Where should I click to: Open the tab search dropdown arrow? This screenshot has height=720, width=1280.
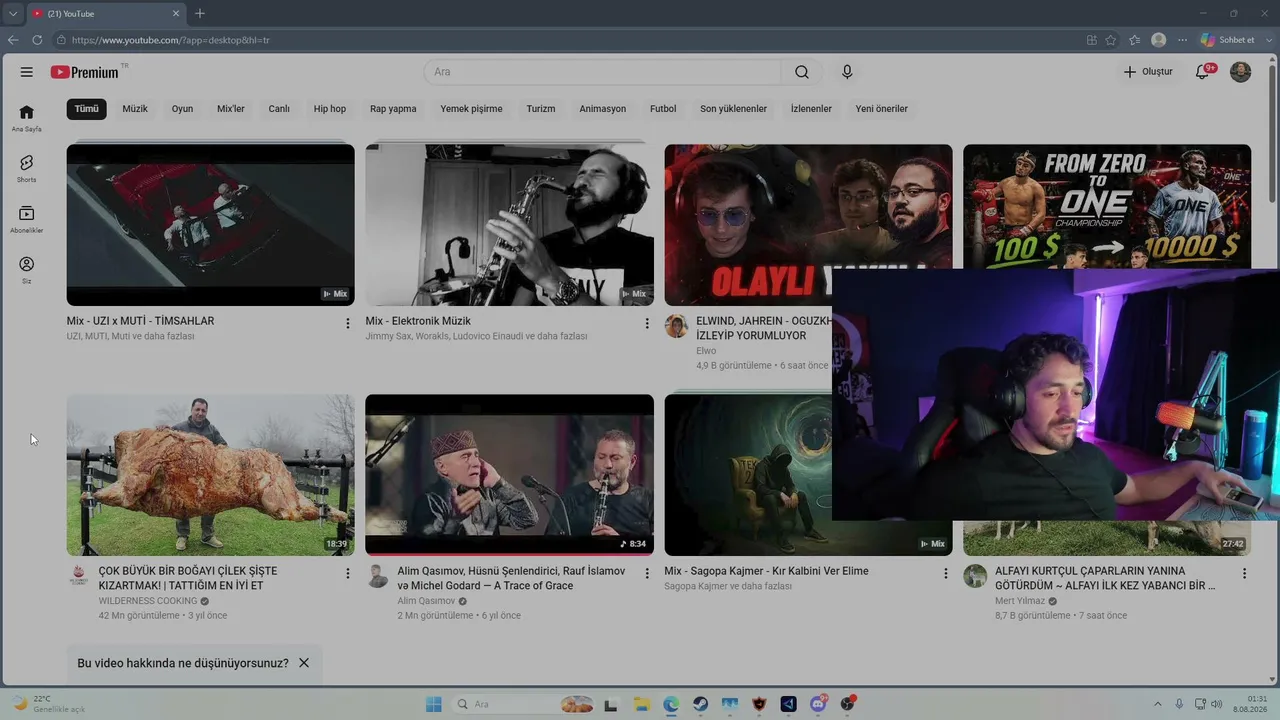12,13
